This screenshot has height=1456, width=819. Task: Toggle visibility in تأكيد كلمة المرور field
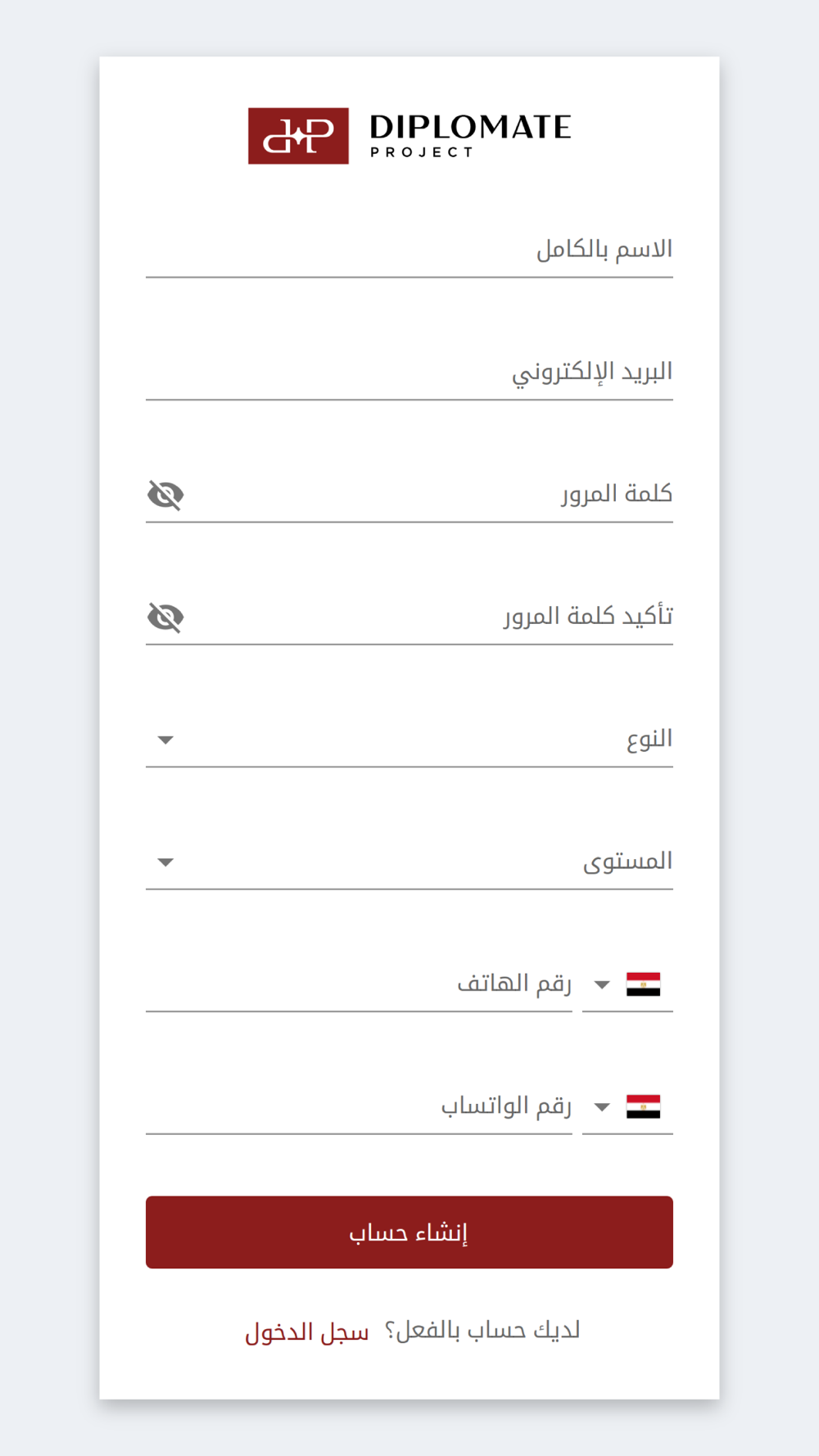[x=165, y=617]
